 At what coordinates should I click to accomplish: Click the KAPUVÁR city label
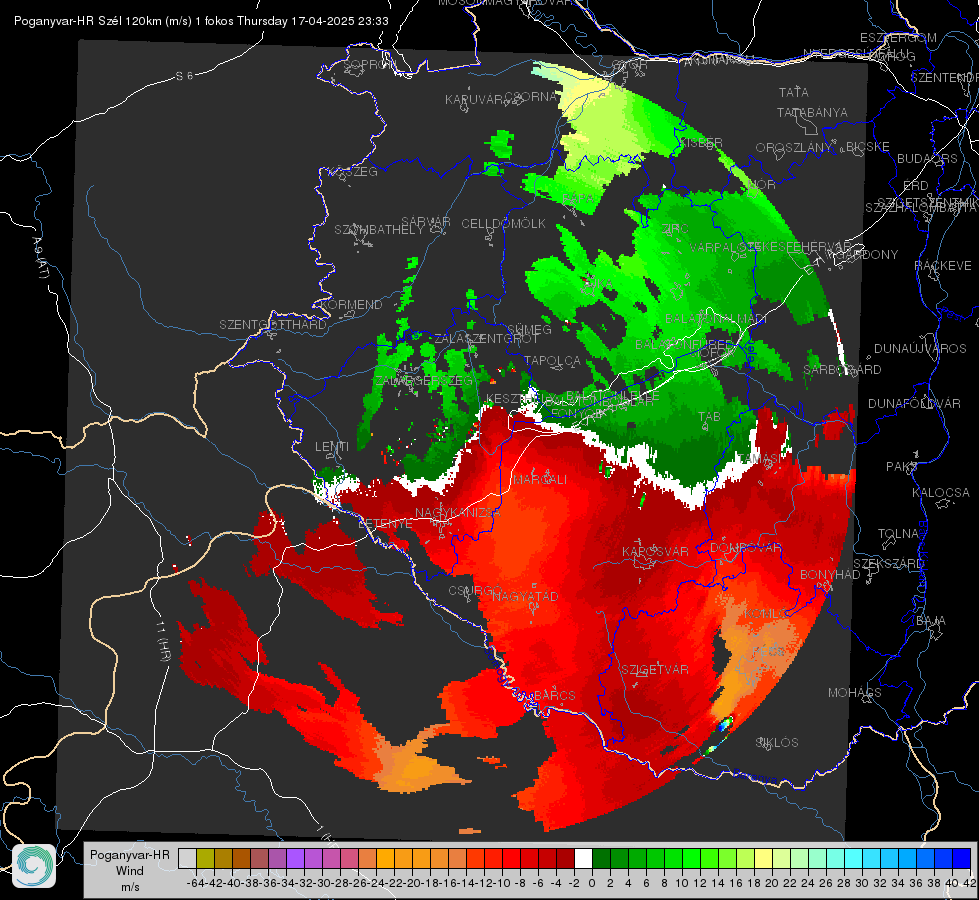pos(475,100)
